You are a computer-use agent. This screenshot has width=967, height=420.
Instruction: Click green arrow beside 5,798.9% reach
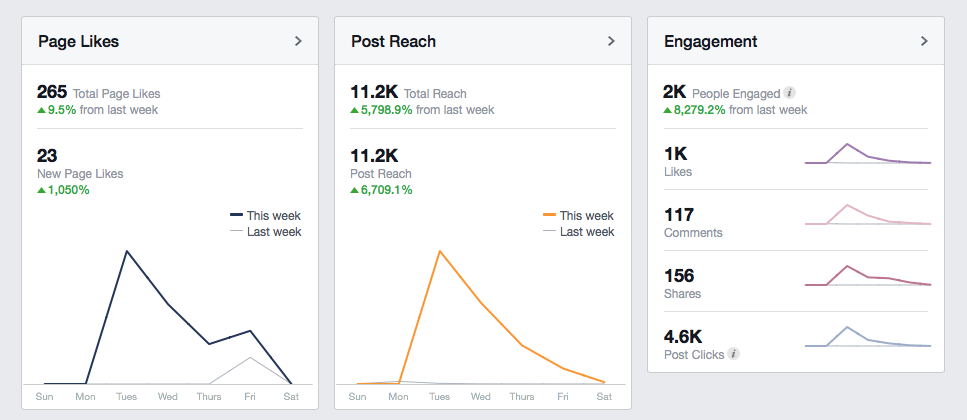click(x=355, y=110)
